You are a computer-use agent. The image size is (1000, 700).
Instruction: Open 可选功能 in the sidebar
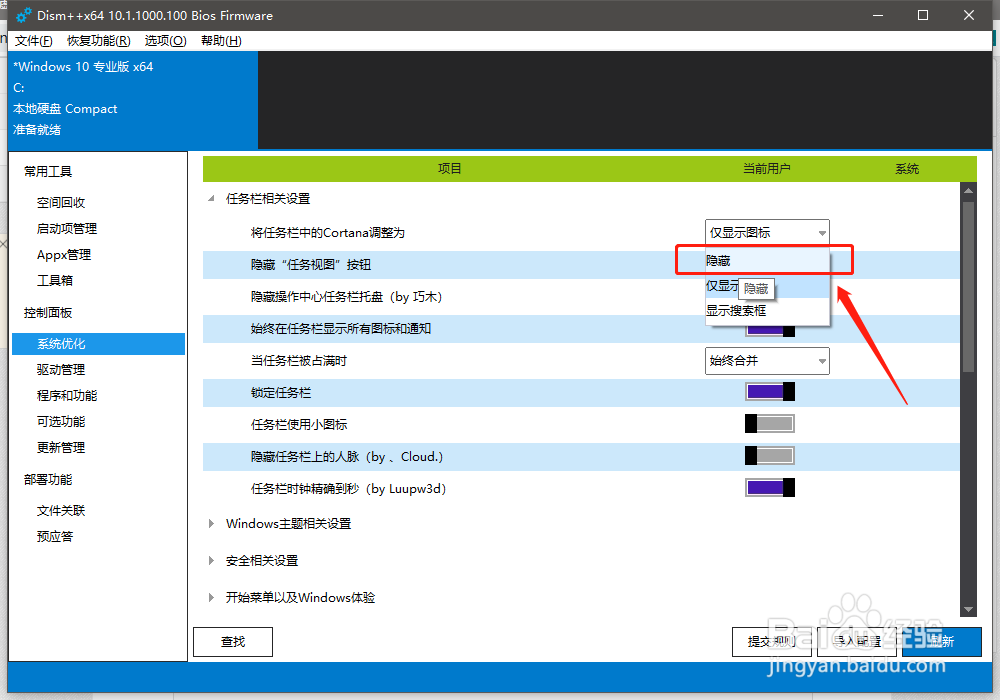(61, 422)
